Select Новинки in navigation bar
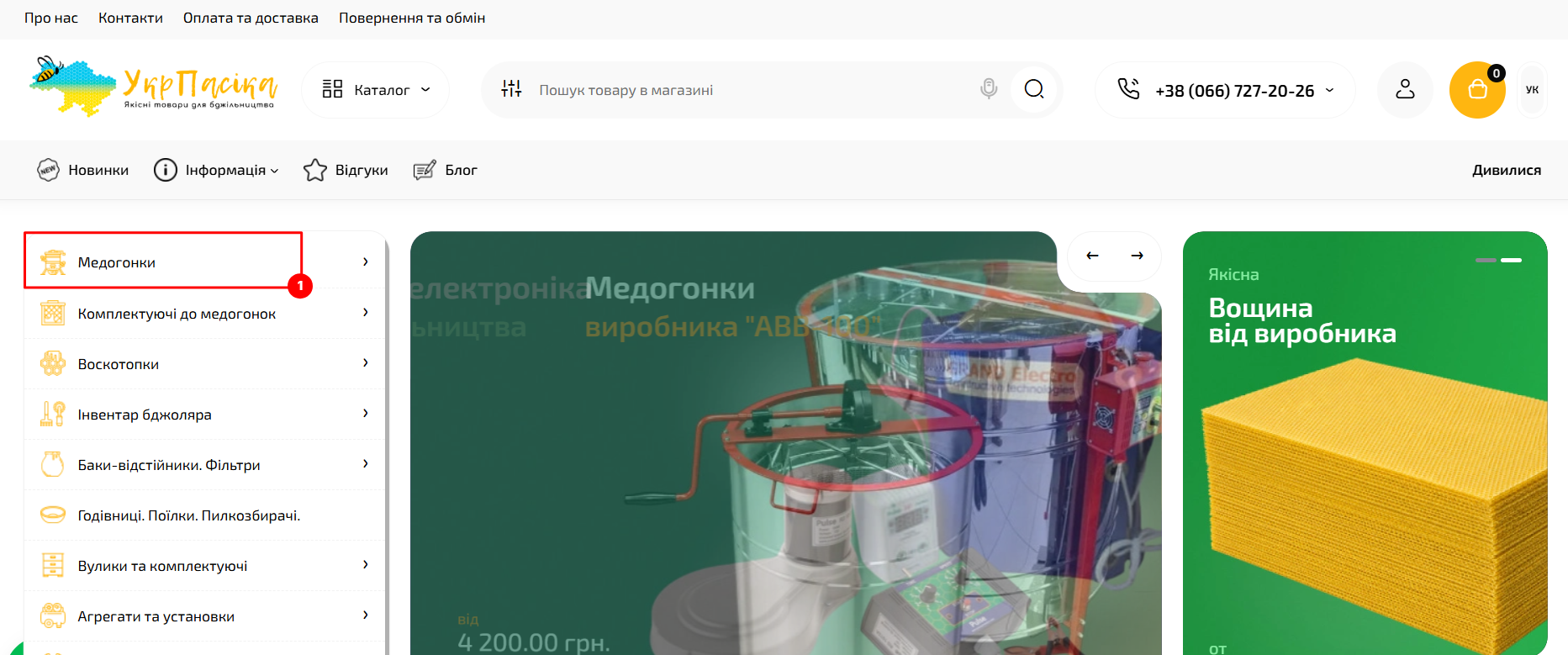 pyautogui.click(x=98, y=170)
